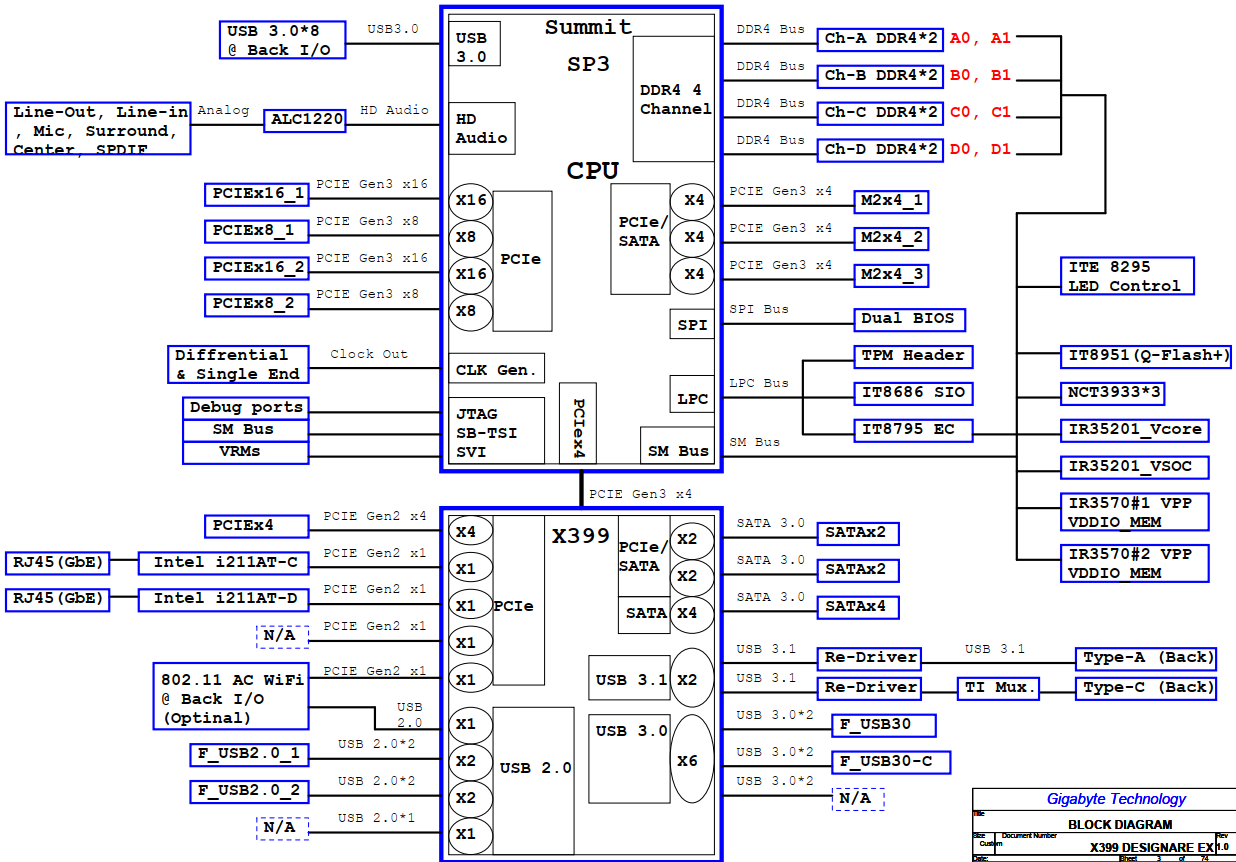1236x862 pixels.
Task: Select the "Intel i211AT-C" block
Action: click(224, 563)
